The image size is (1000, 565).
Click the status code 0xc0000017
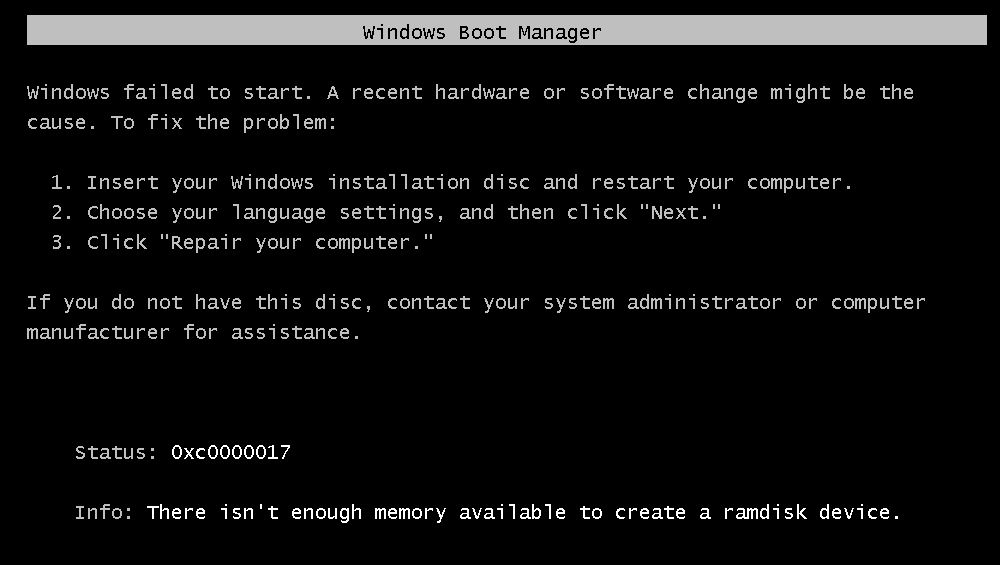(231, 452)
